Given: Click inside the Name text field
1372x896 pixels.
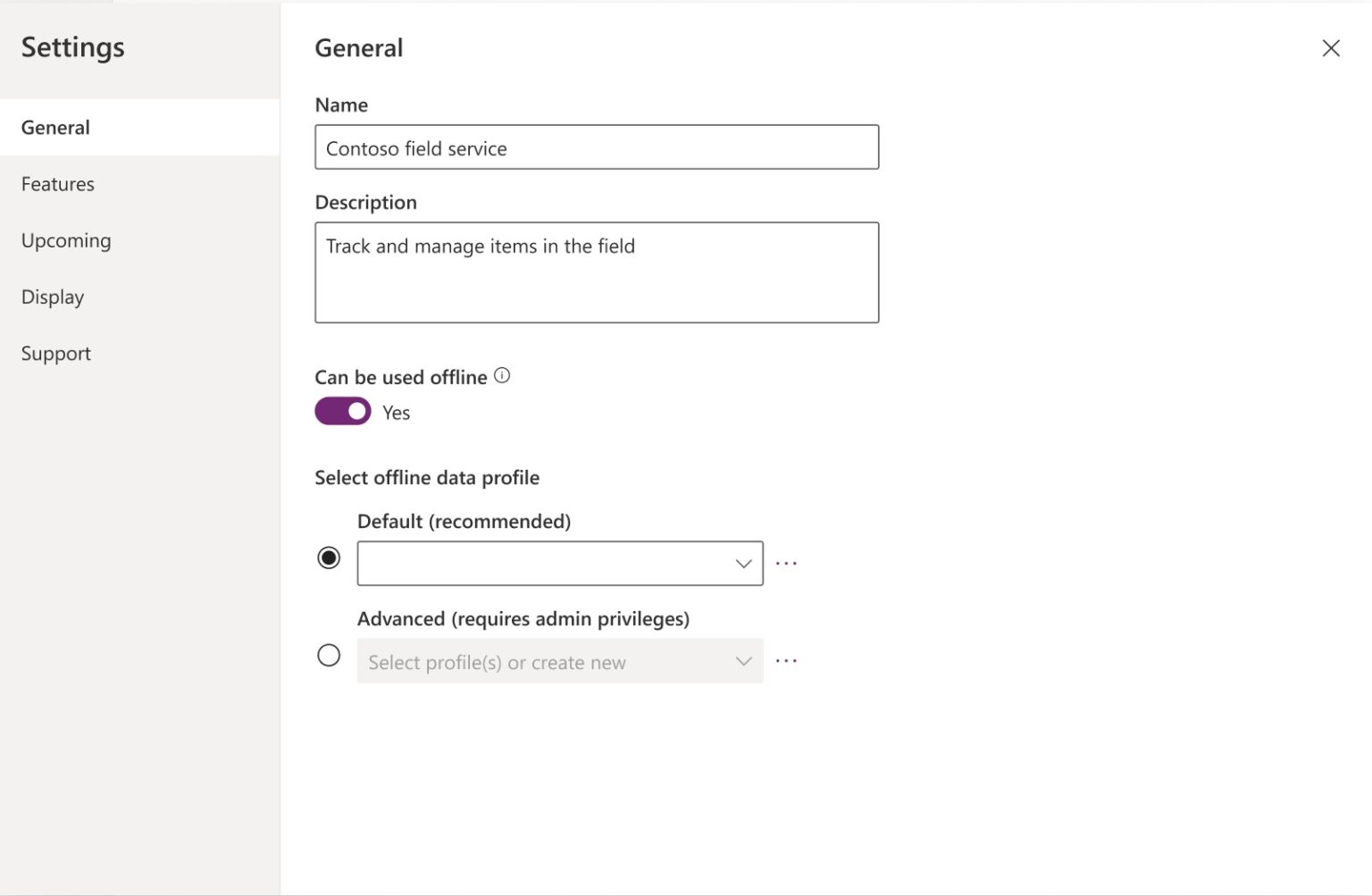Looking at the screenshot, I should pos(597,147).
